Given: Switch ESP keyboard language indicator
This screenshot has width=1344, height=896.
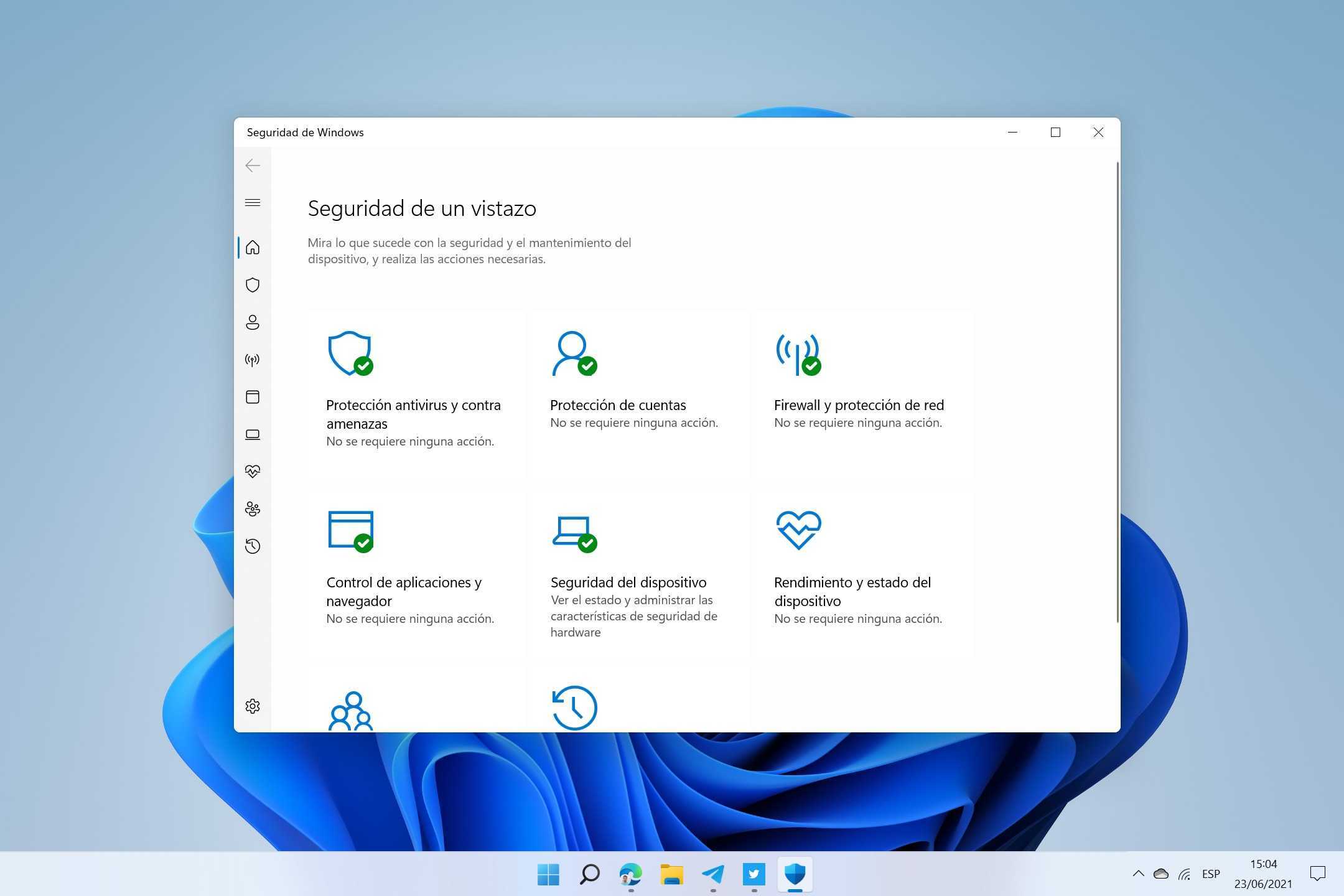Looking at the screenshot, I should coord(1211,874).
